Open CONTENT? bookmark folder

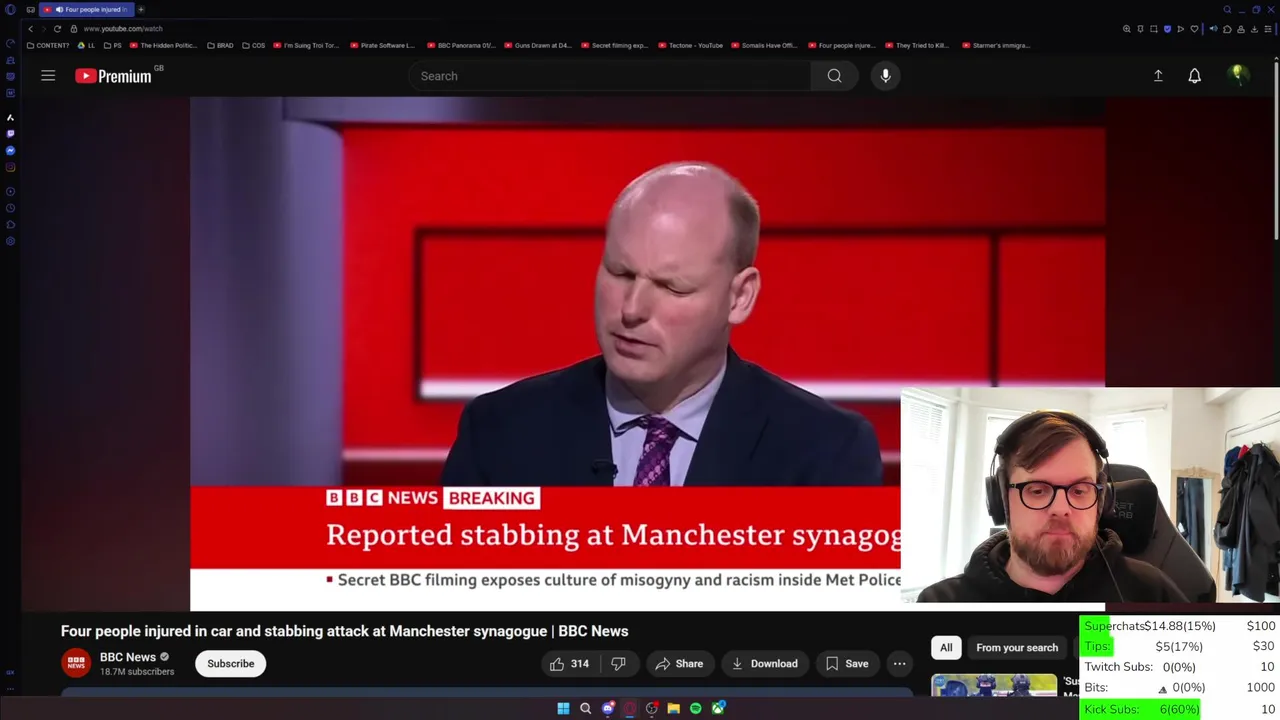pos(49,45)
